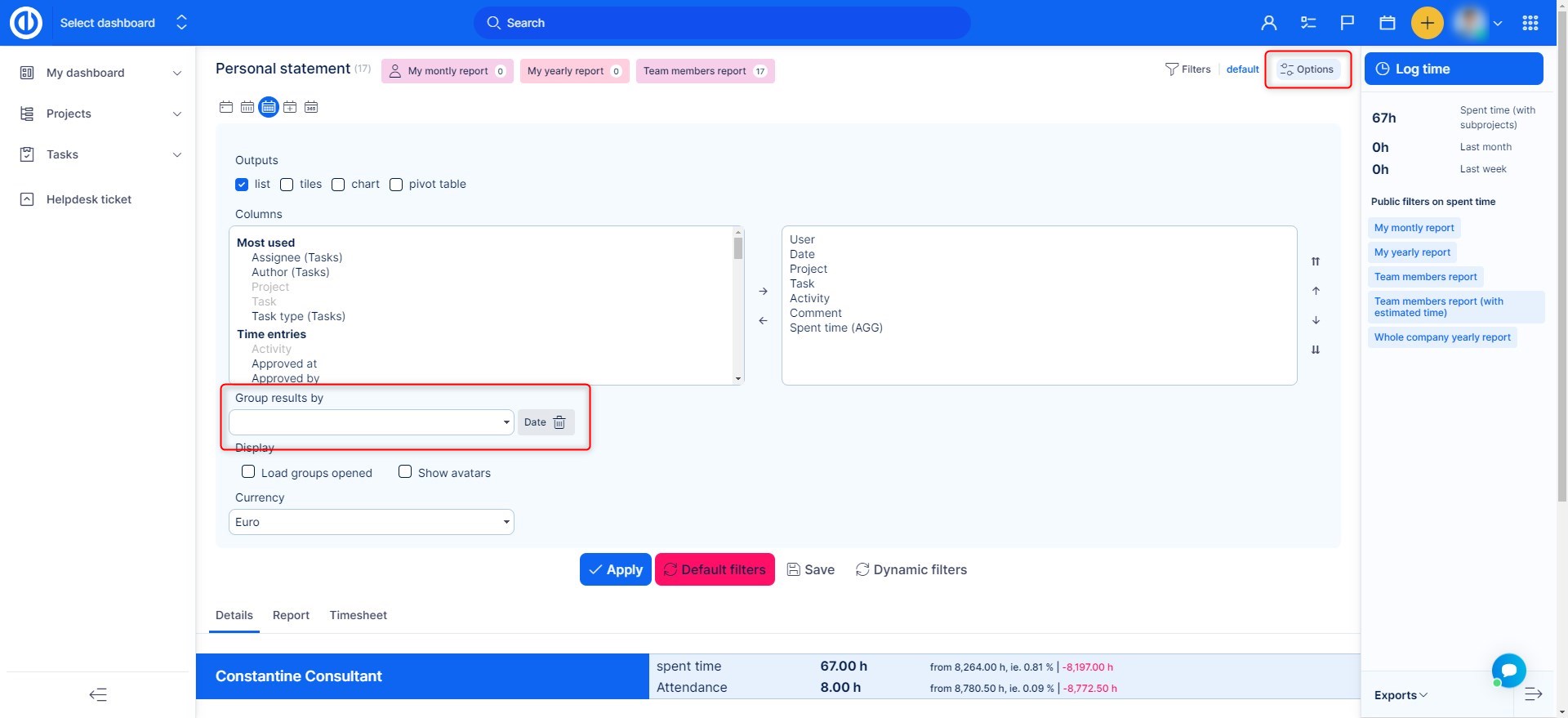Click the add new plus icon
Image resolution: width=1568 pixels, height=718 pixels.
pos(1427,23)
